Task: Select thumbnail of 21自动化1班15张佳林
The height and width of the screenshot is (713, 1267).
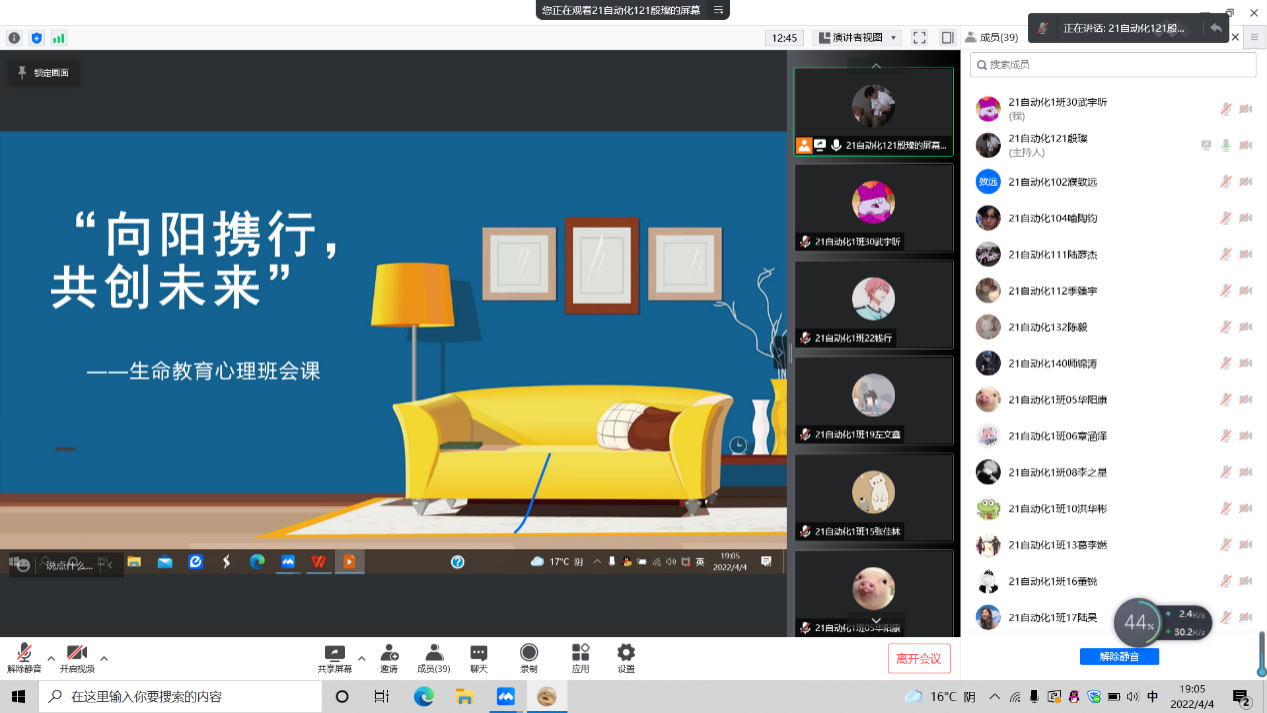Action: pos(874,498)
